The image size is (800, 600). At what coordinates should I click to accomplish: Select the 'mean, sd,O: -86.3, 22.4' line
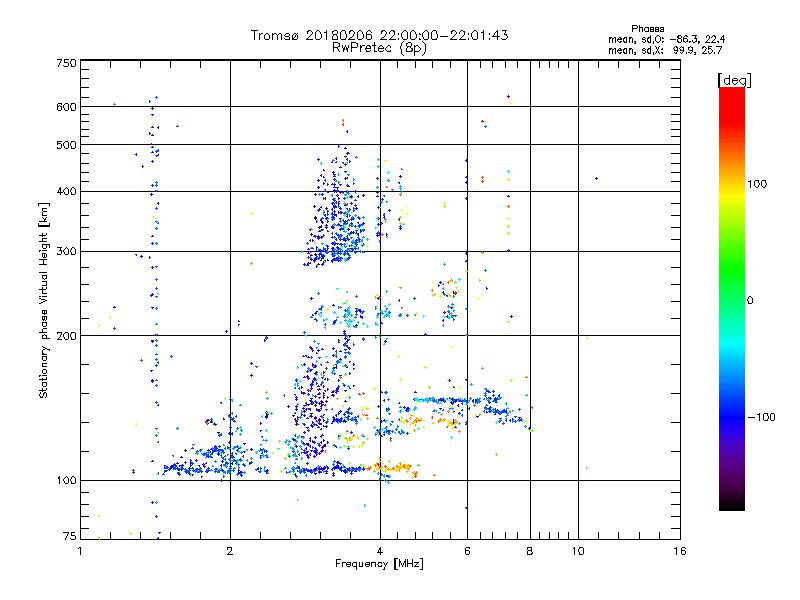tap(666, 39)
